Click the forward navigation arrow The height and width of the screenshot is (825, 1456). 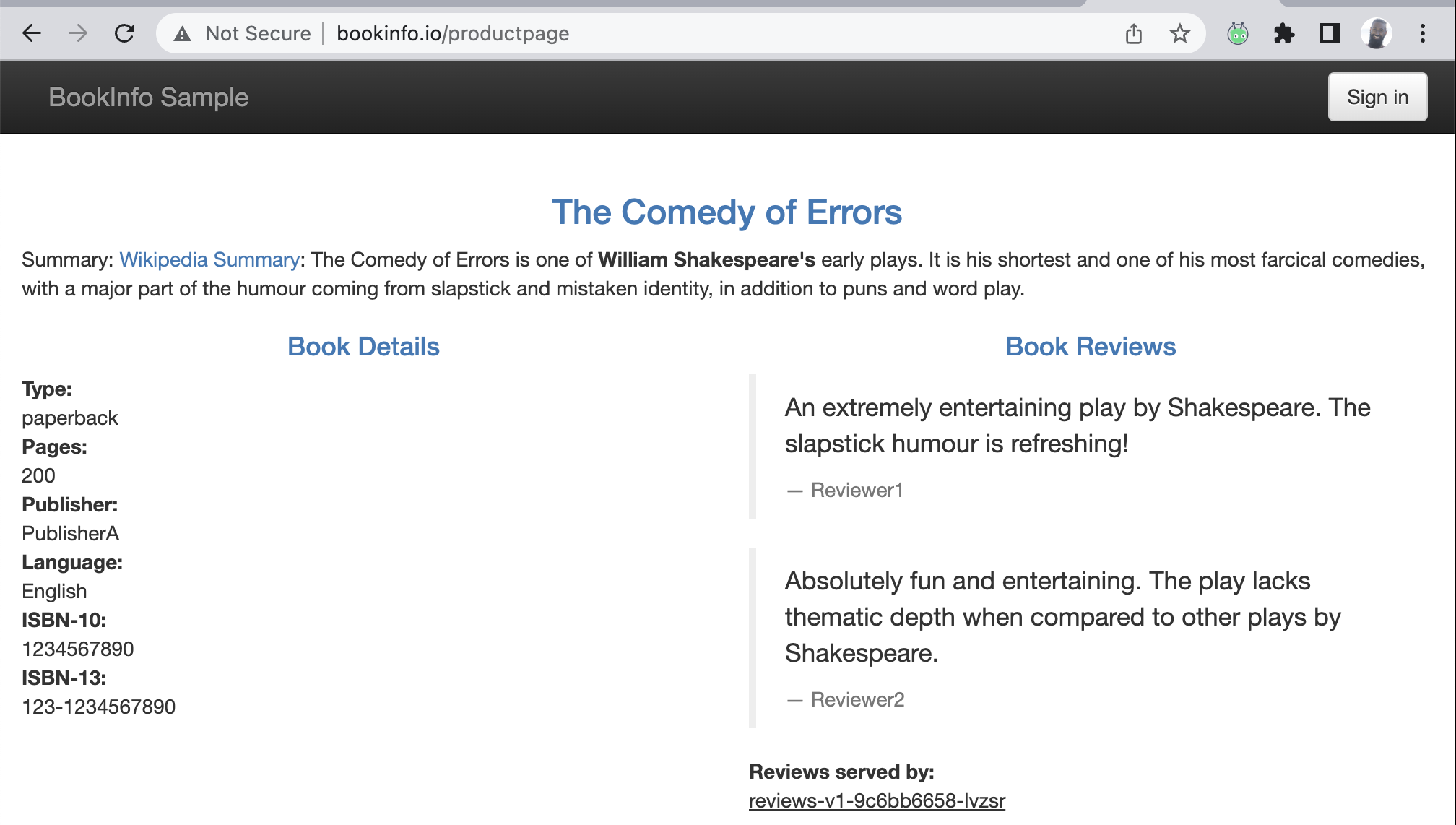tap(78, 33)
